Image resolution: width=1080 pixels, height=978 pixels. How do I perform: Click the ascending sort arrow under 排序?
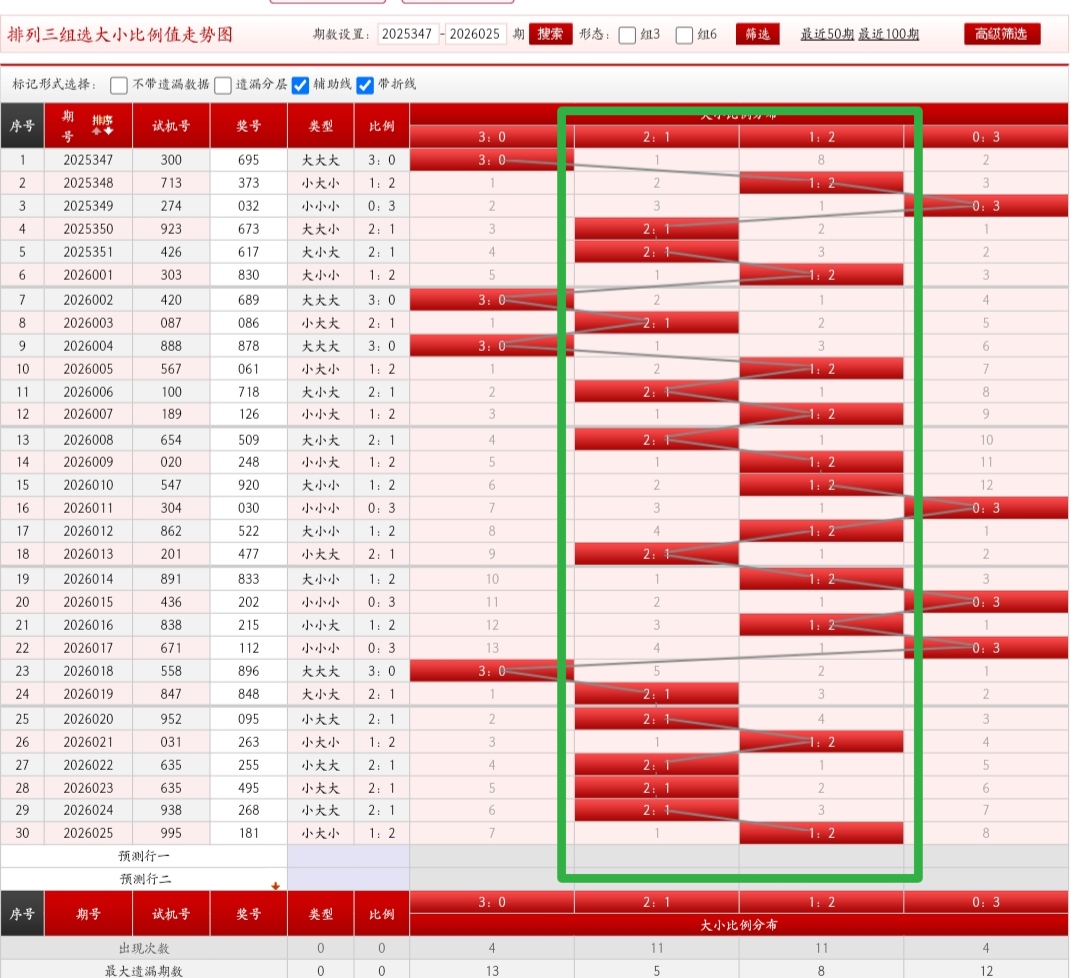pos(97,131)
